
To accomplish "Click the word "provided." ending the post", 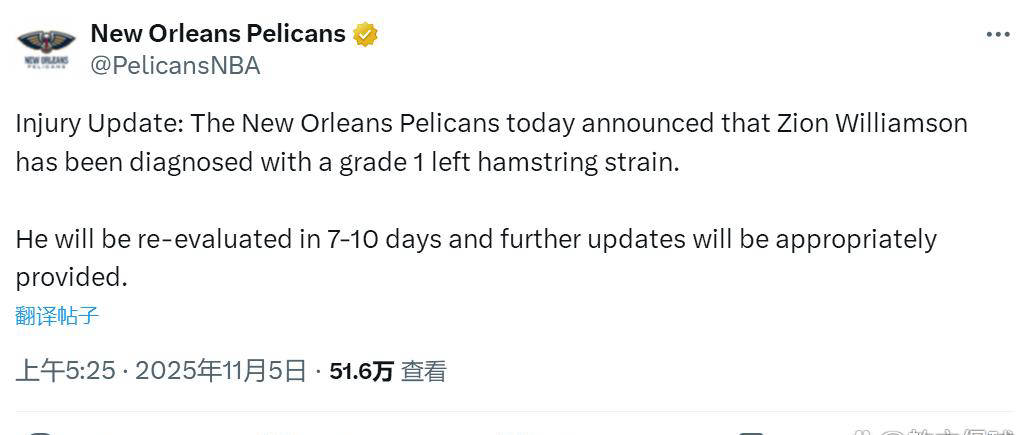I will (71, 277).
